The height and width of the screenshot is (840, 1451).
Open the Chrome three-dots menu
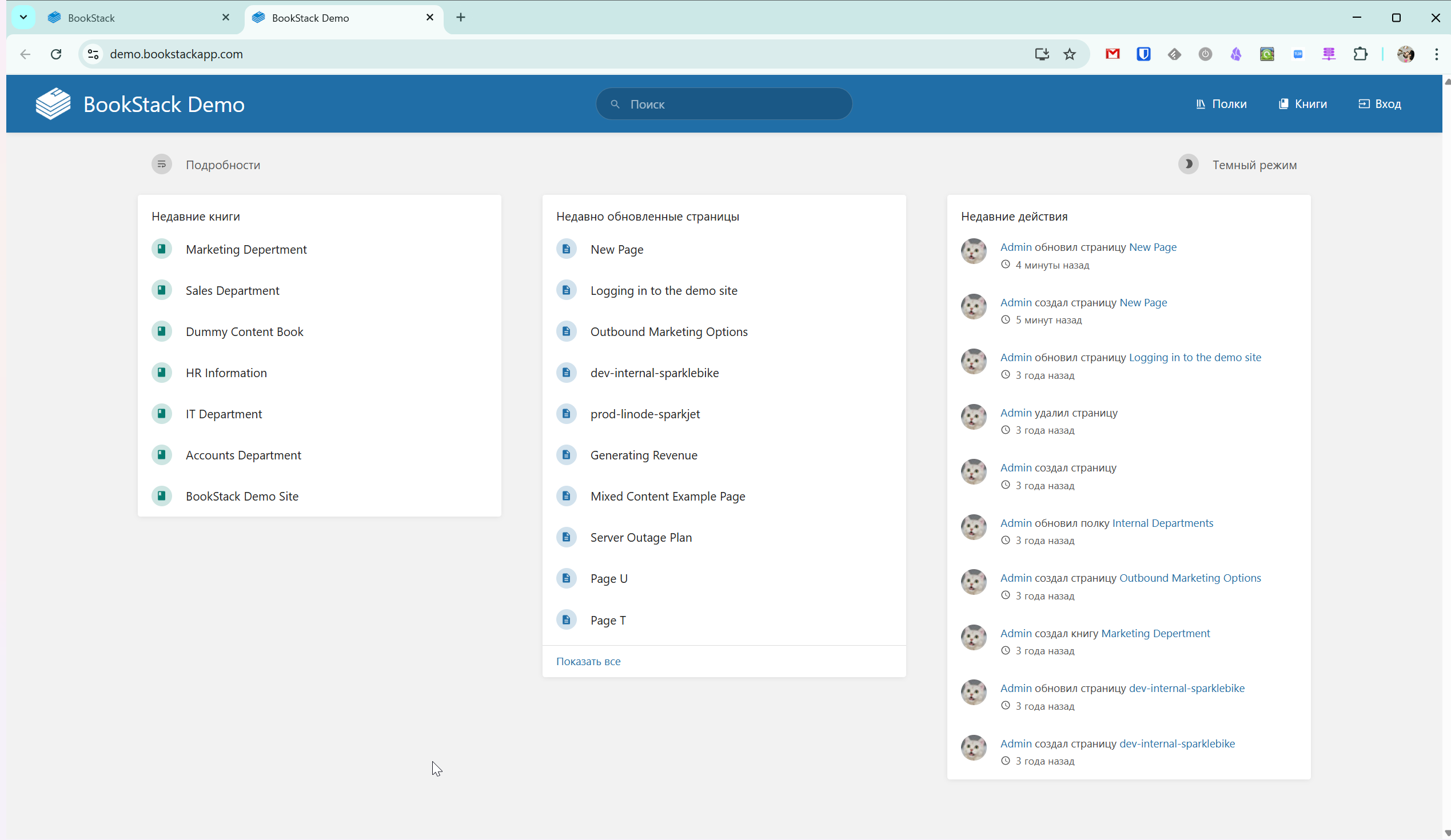pos(1436,54)
